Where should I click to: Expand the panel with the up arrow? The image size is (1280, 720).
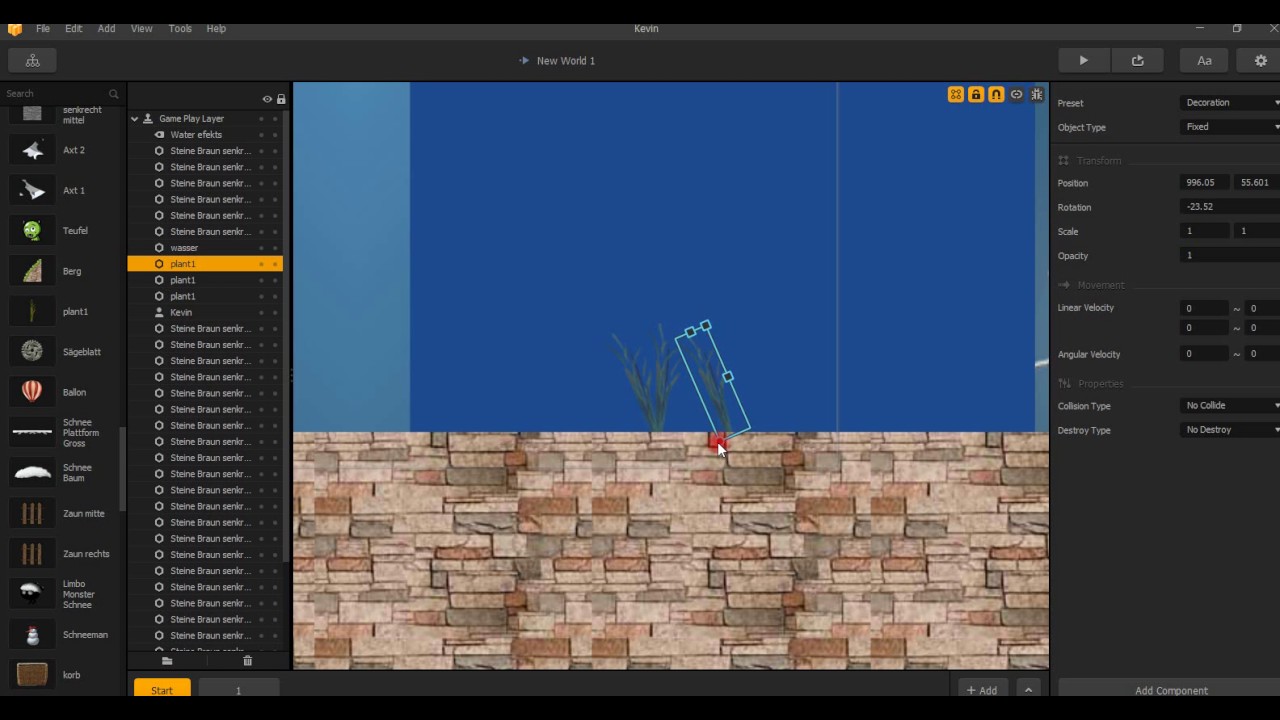[x=1028, y=690]
